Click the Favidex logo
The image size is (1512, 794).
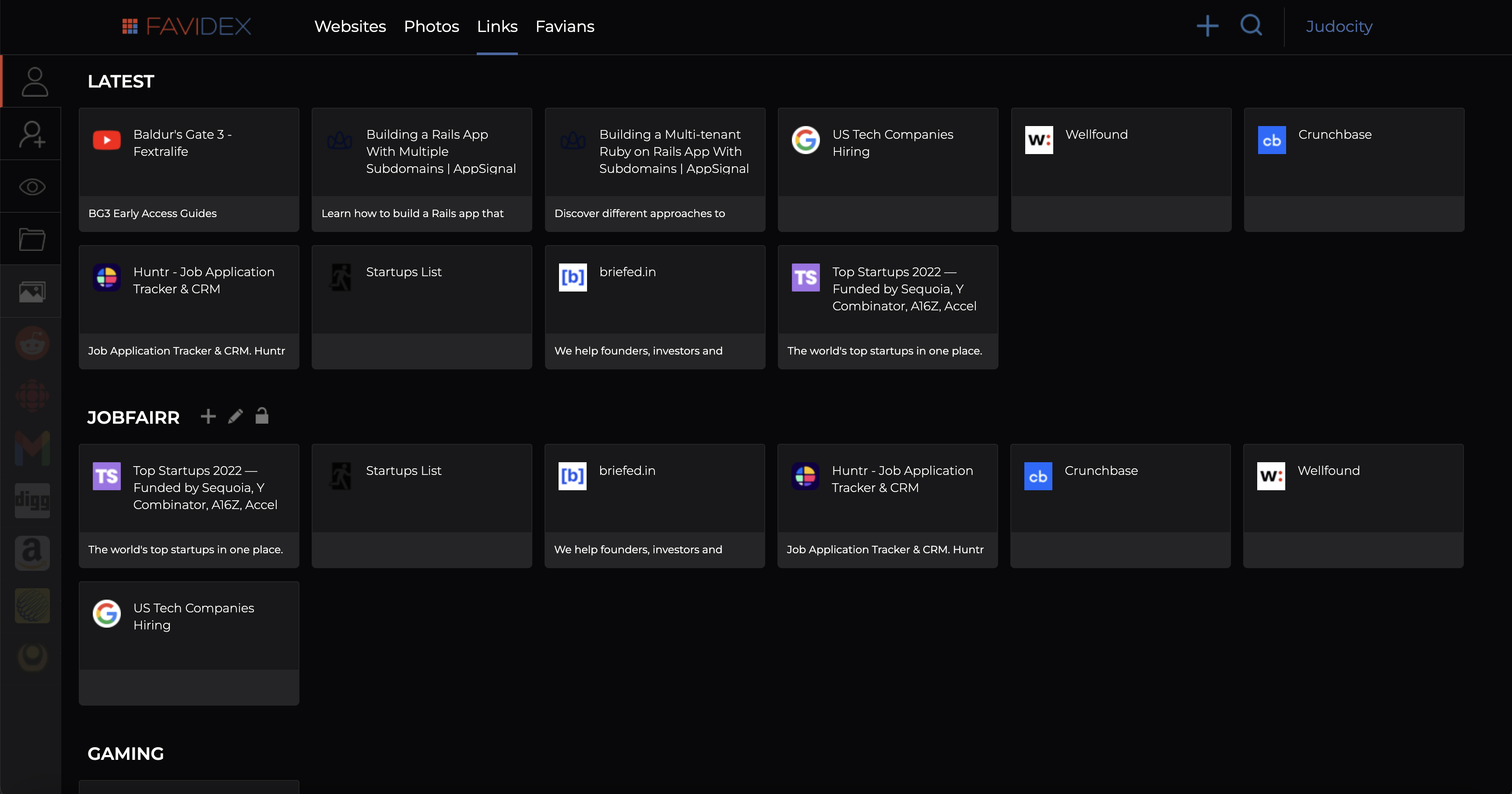click(186, 26)
